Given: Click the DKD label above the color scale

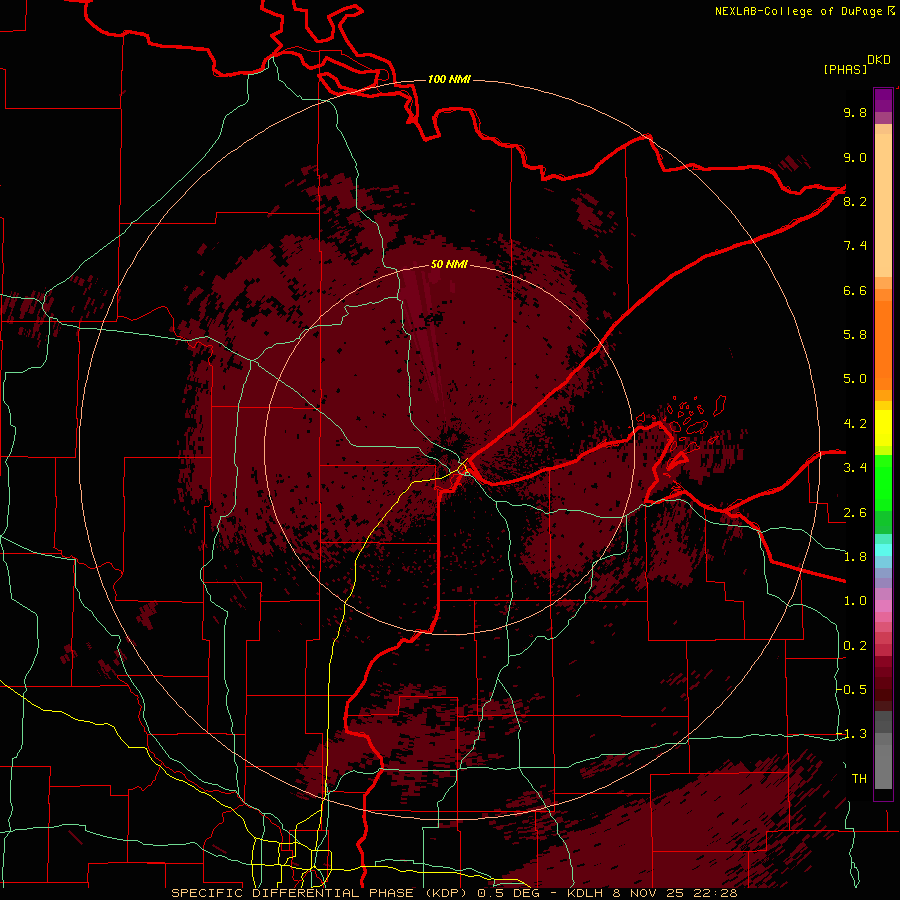Looking at the screenshot, I should point(879,60).
